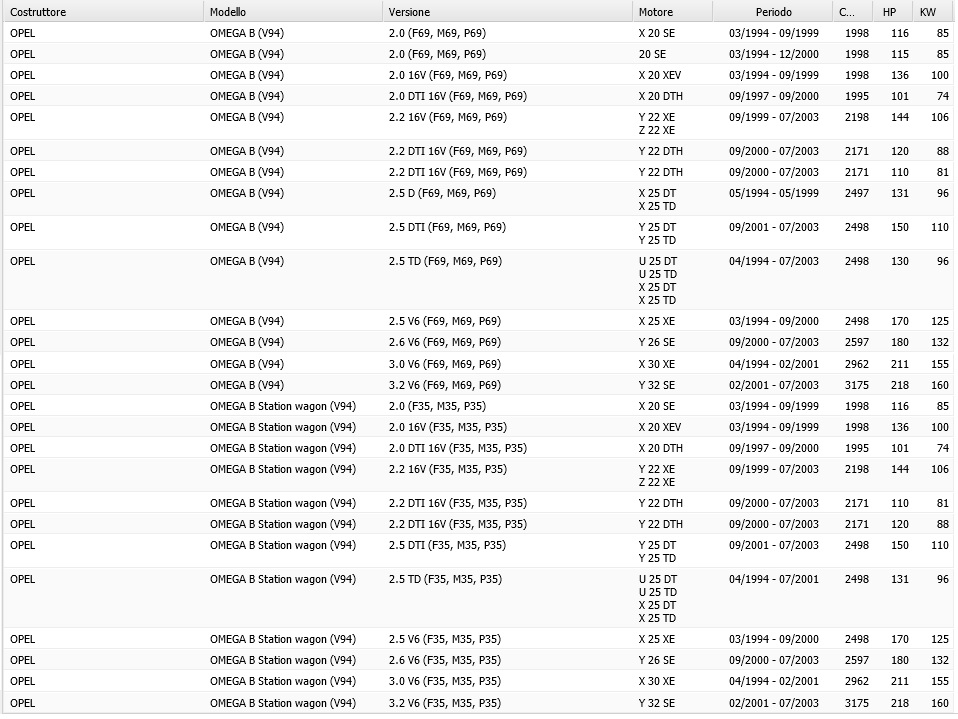Click HP value 130
The height and width of the screenshot is (719, 958).
coord(899,261)
